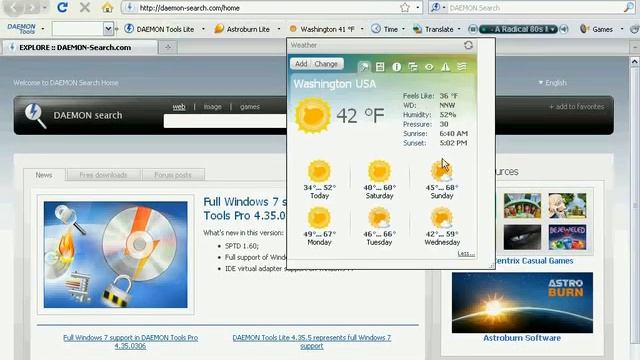Screen dimensions: 640x360
Task: Choose the games search category
Action: tap(250, 107)
